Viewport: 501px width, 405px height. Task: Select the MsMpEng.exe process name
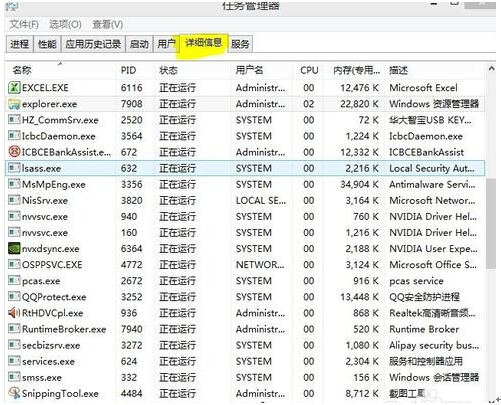54,184
